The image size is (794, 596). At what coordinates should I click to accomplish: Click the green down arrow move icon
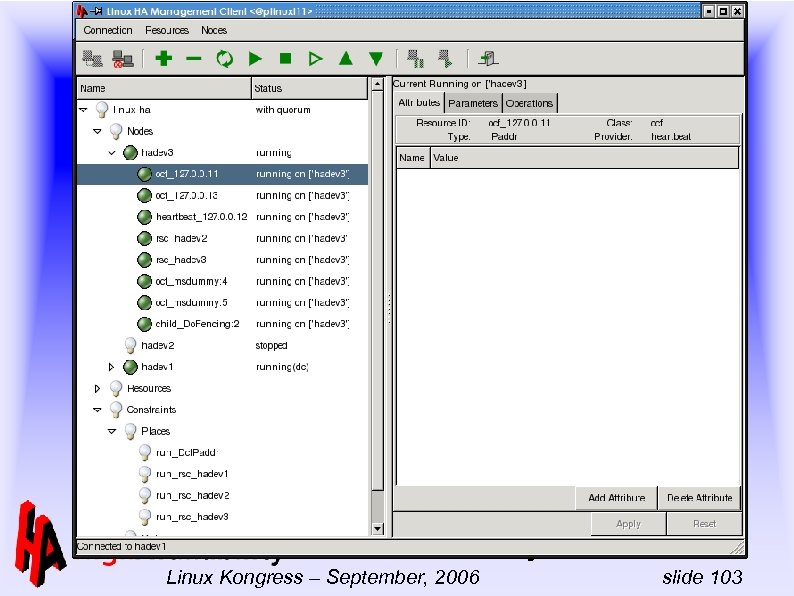[376, 59]
